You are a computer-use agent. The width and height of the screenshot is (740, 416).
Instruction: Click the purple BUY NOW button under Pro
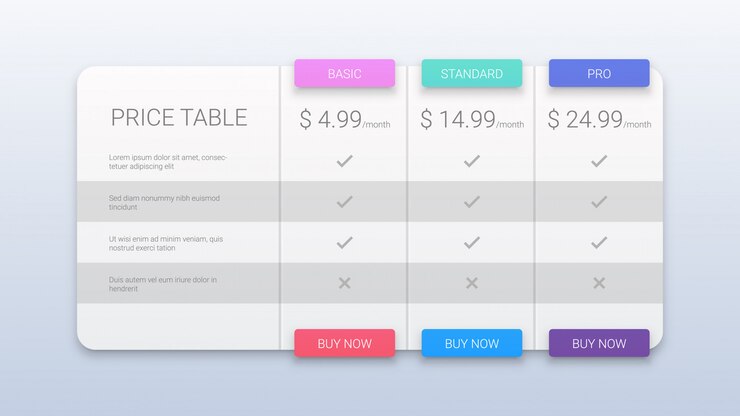click(599, 343)
